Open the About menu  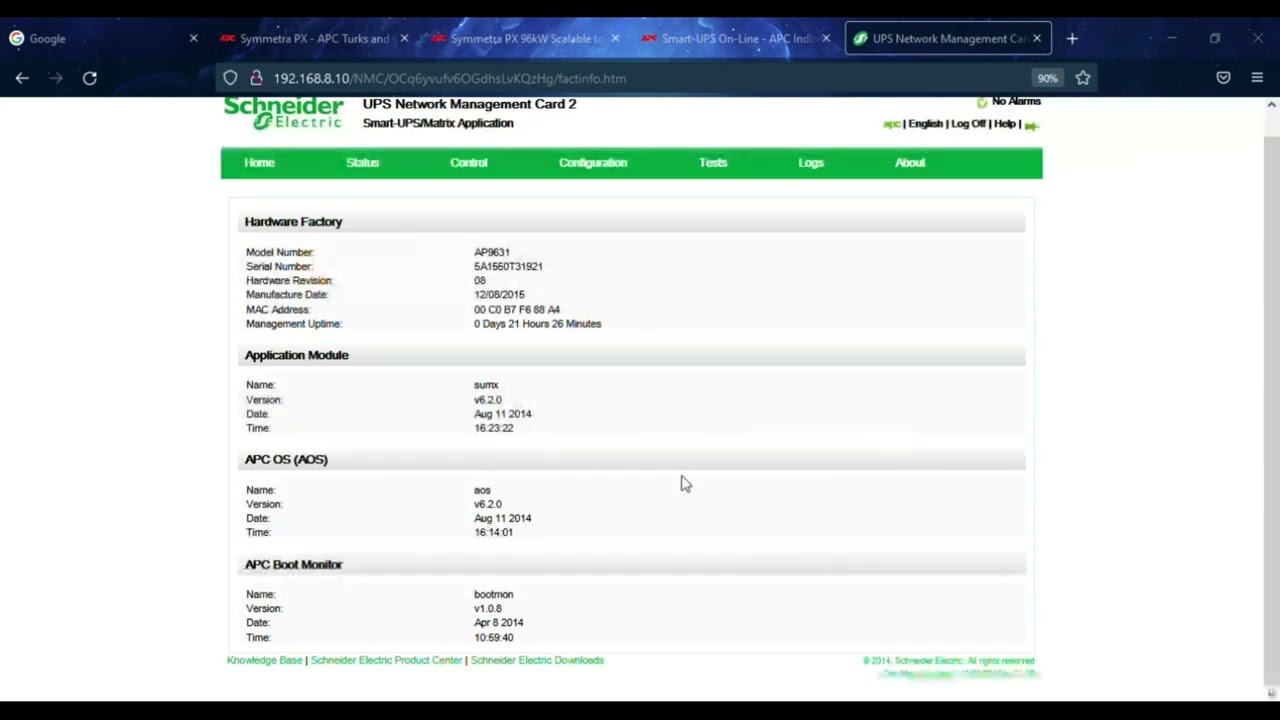910,163
